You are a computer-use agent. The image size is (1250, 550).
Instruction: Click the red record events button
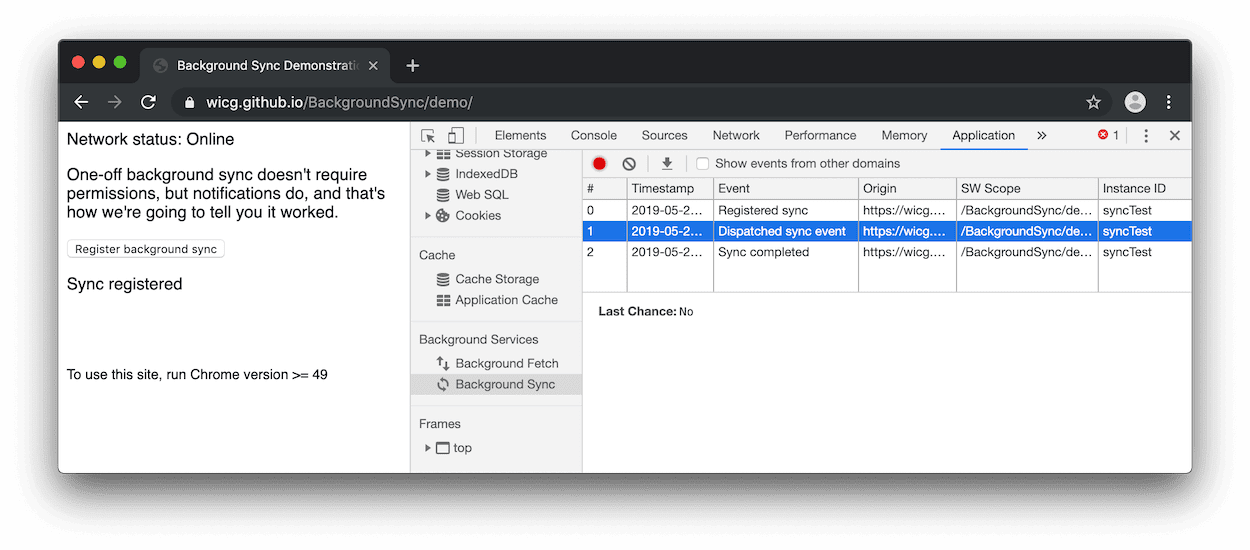(599, 164)
